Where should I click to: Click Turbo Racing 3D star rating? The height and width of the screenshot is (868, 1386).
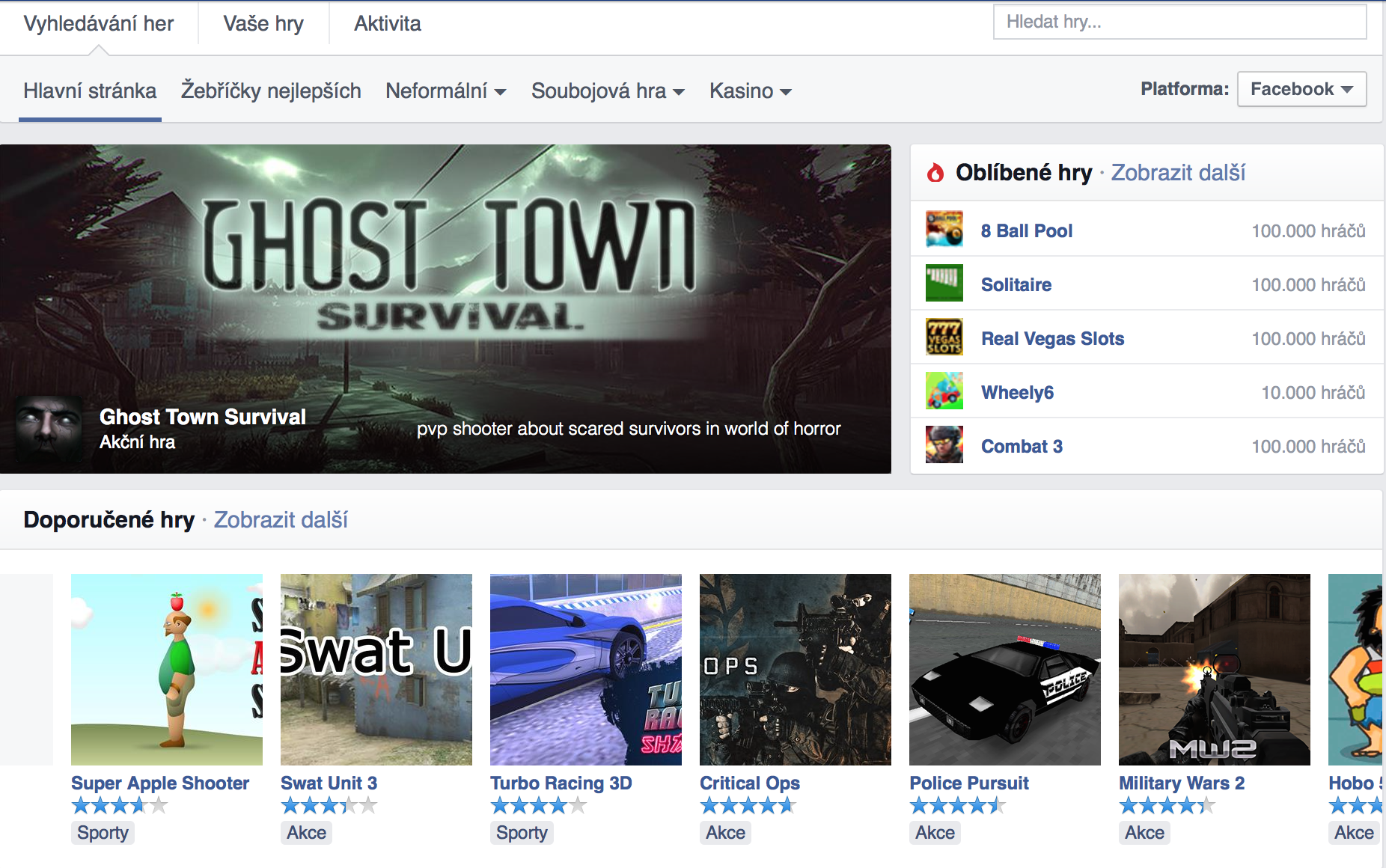(x=539, y=806)
